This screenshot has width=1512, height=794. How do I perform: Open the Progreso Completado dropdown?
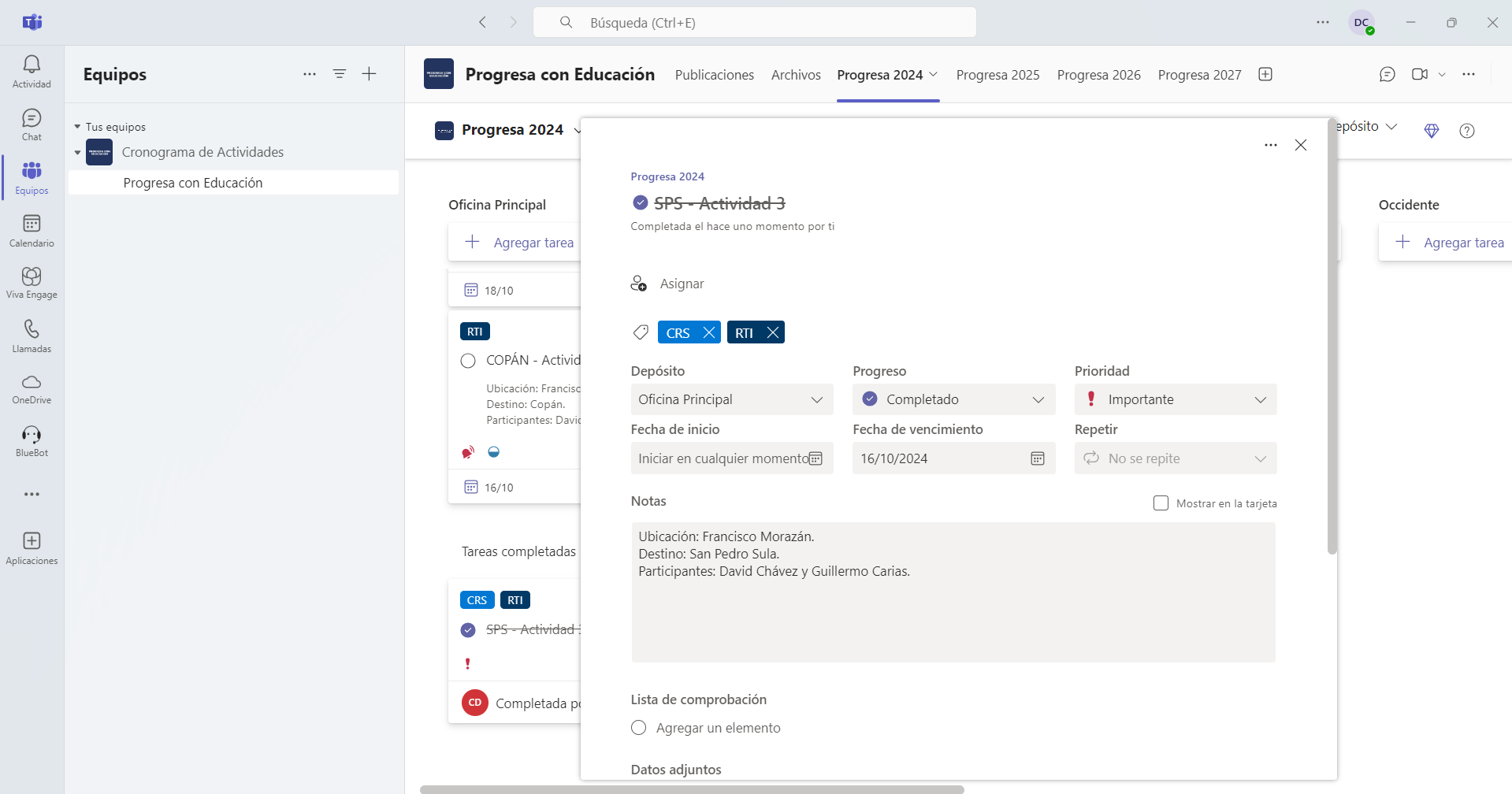(x=953, y=399)
